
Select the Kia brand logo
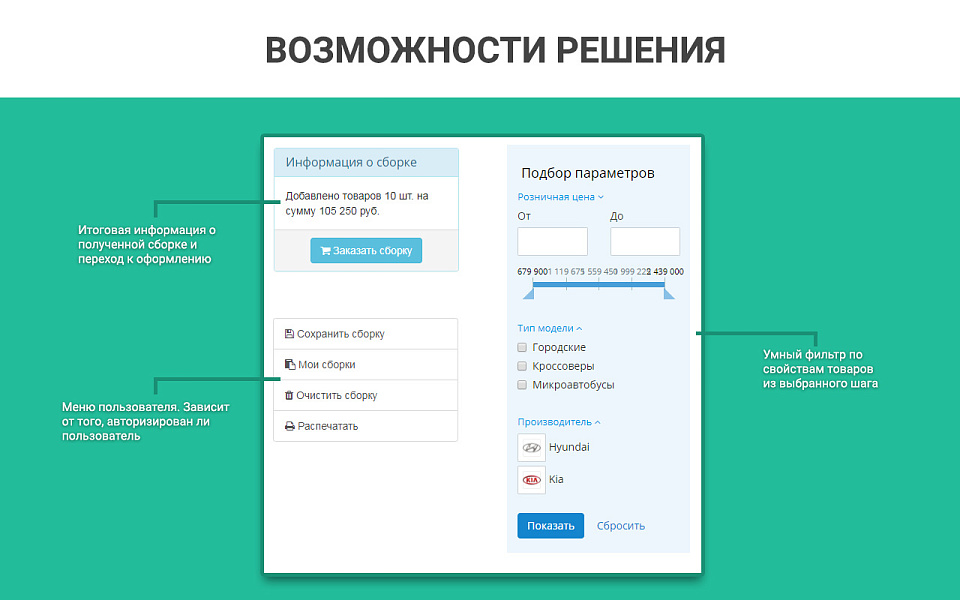pos(531,480)
